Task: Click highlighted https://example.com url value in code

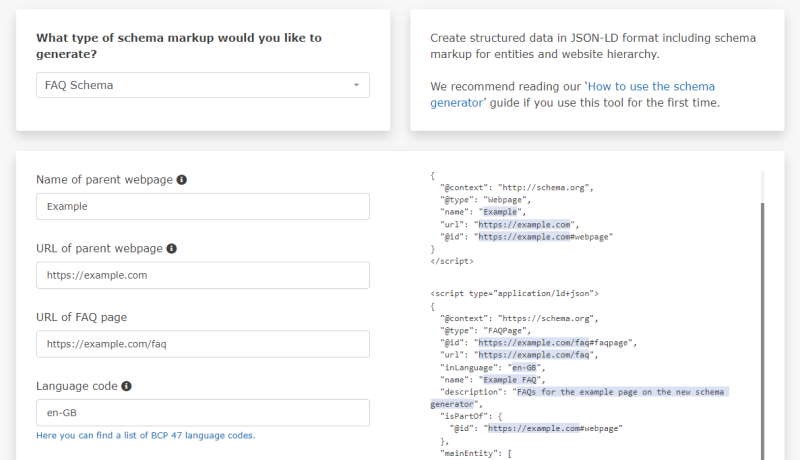Action: (524, 224)
